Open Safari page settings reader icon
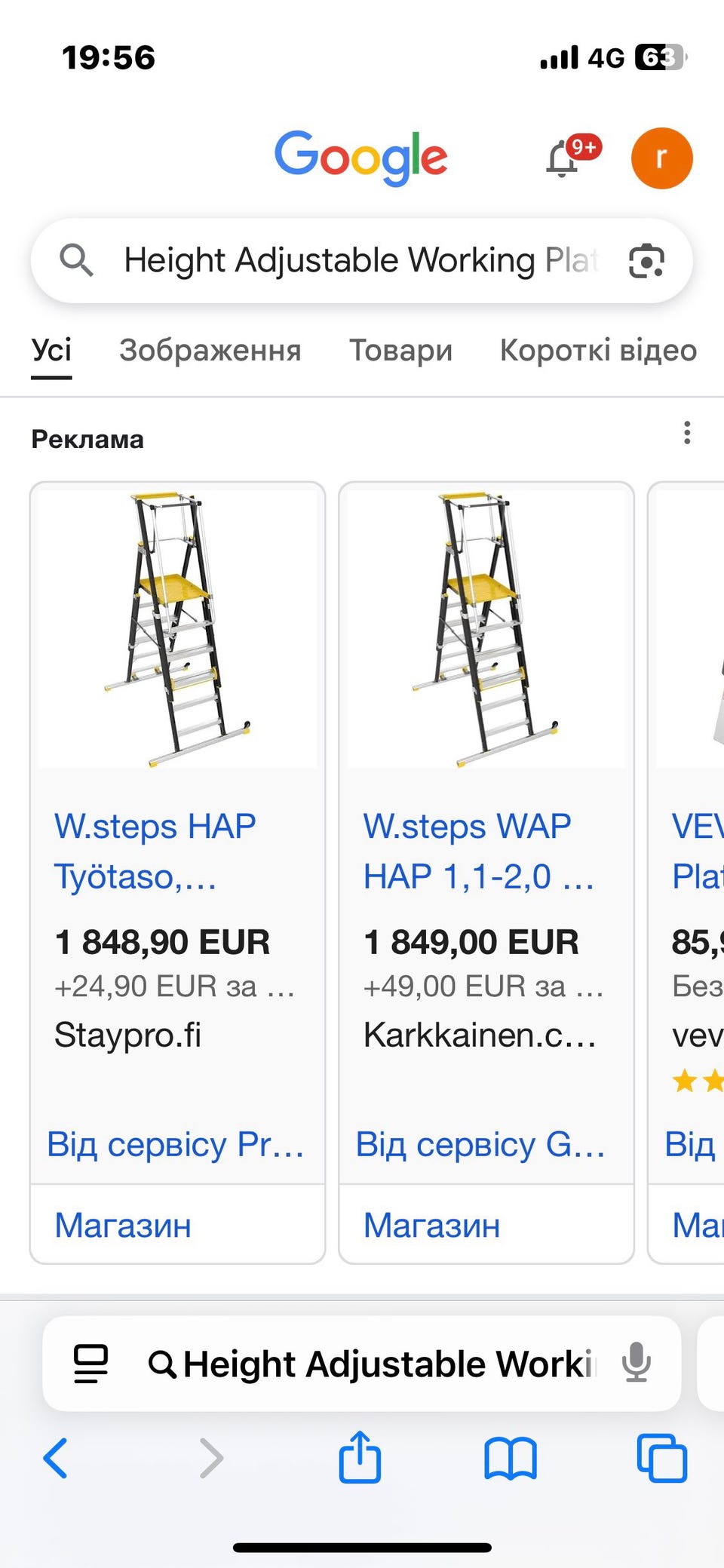This screenshot has width=724, height=1568. pyautogui.click(x=90, y=1364)
